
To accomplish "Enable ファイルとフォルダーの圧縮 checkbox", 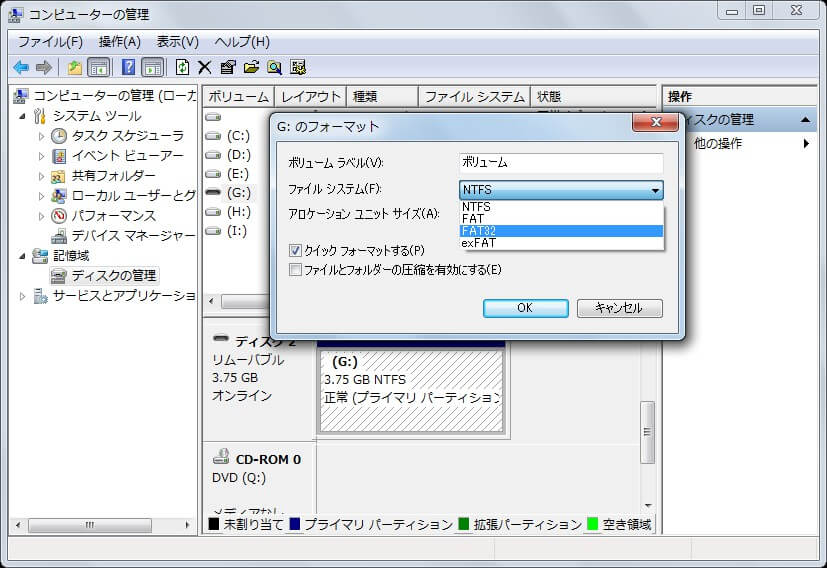I will (x=295, y=270).
